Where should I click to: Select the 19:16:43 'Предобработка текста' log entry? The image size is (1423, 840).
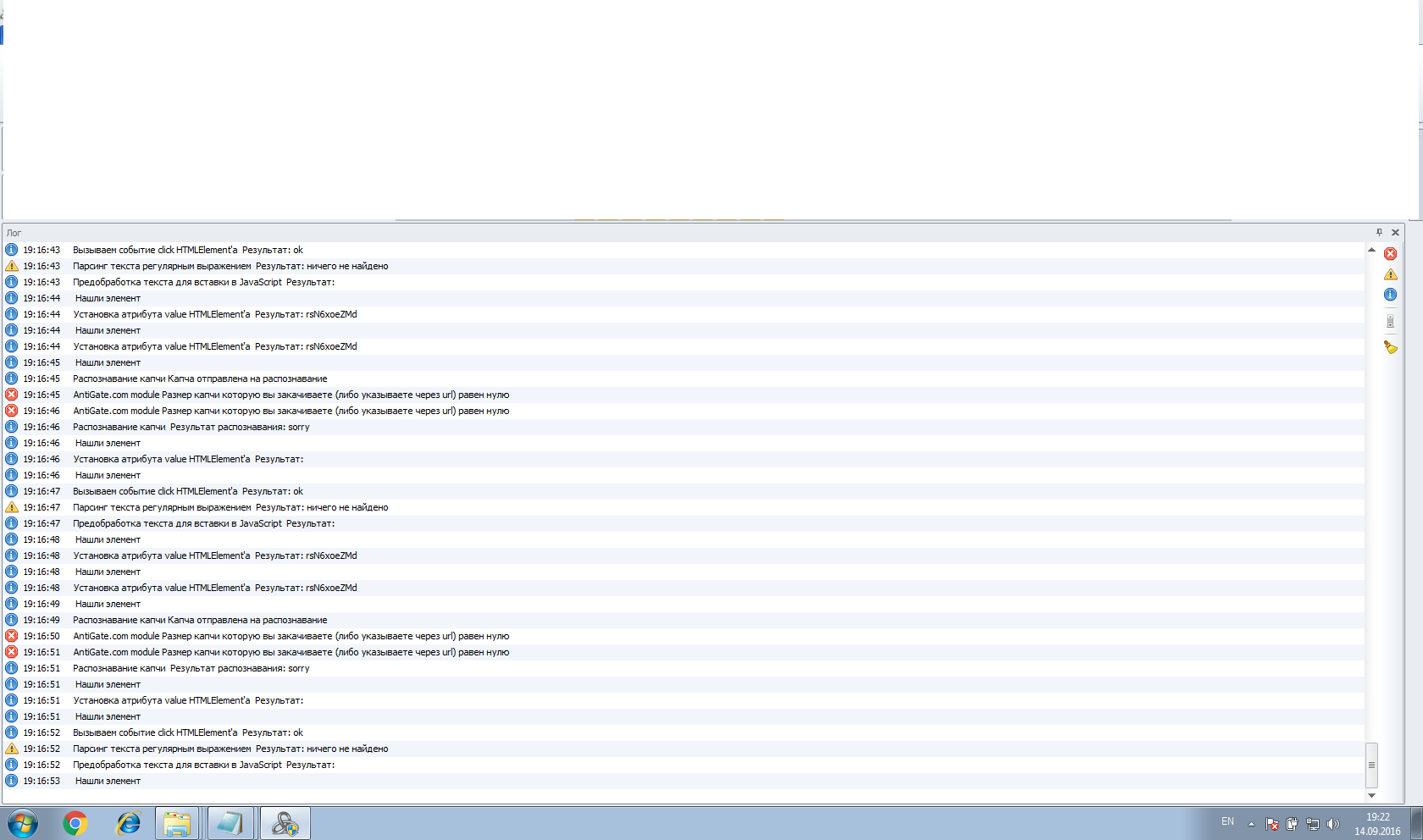click(684, 282)
